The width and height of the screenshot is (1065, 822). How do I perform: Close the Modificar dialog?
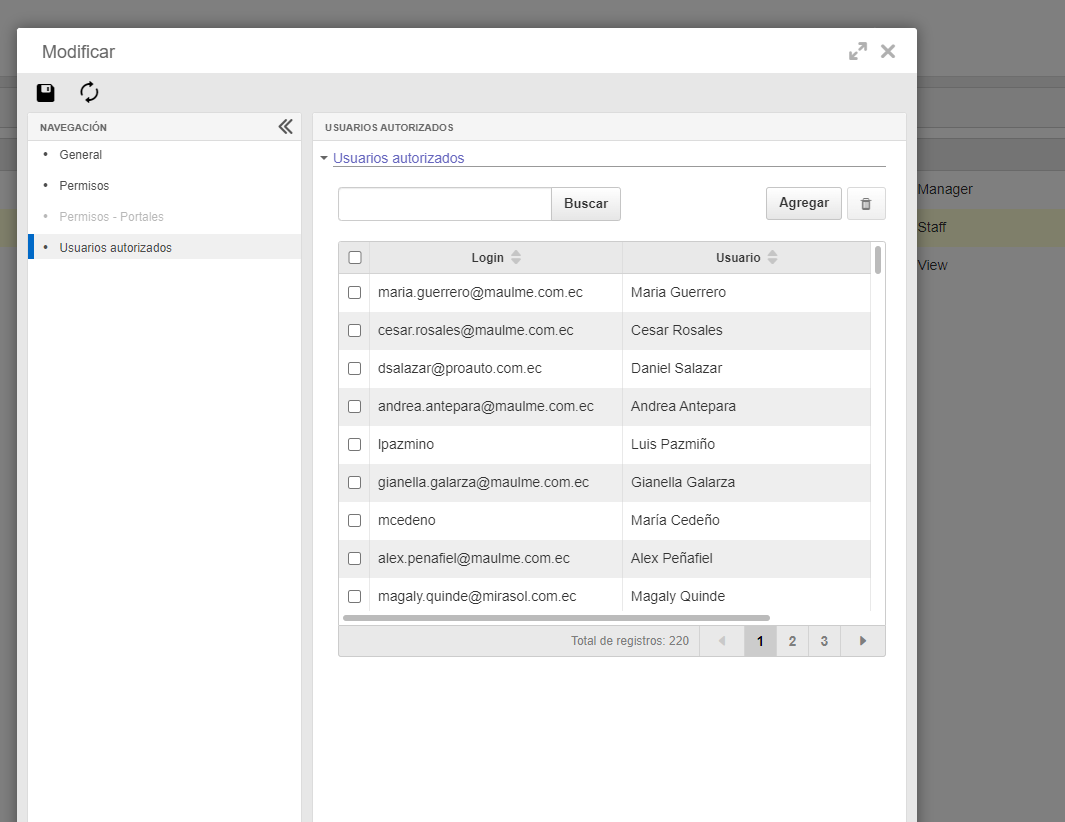[888, 51]
